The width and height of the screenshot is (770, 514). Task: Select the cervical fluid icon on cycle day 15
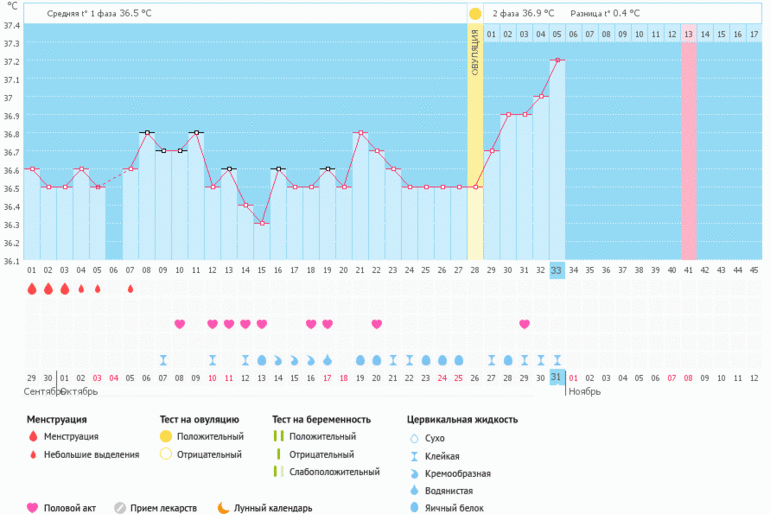[262, 359]
